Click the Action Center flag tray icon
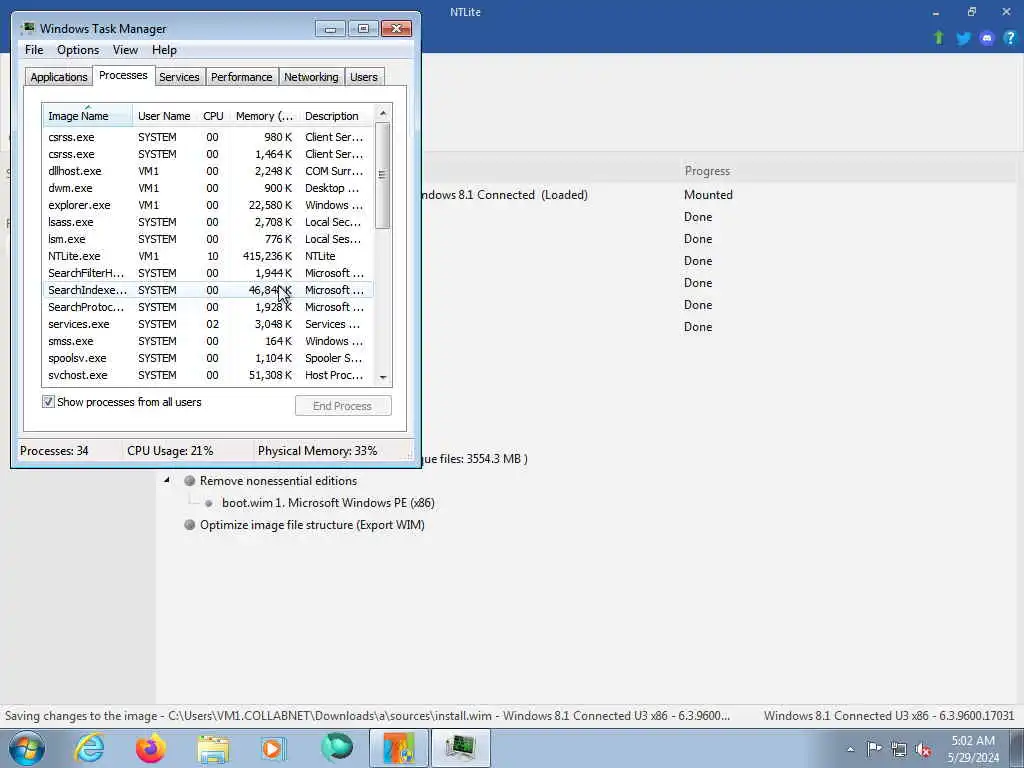This screenshot has width=1024, height=768. click(x=874, y=748)
